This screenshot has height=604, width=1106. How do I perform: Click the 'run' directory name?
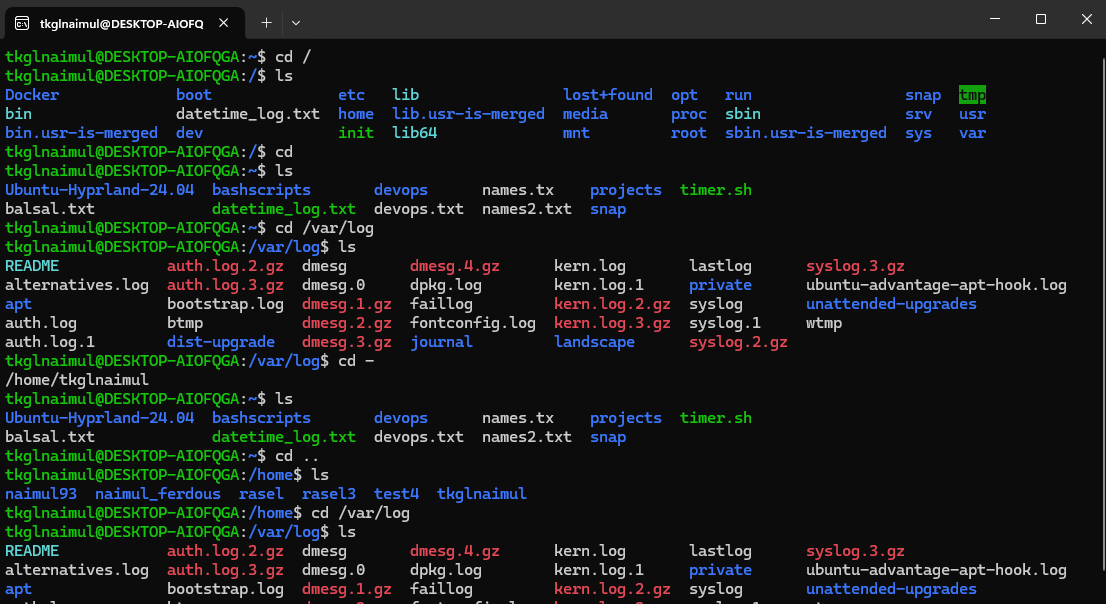click(738, 95)
